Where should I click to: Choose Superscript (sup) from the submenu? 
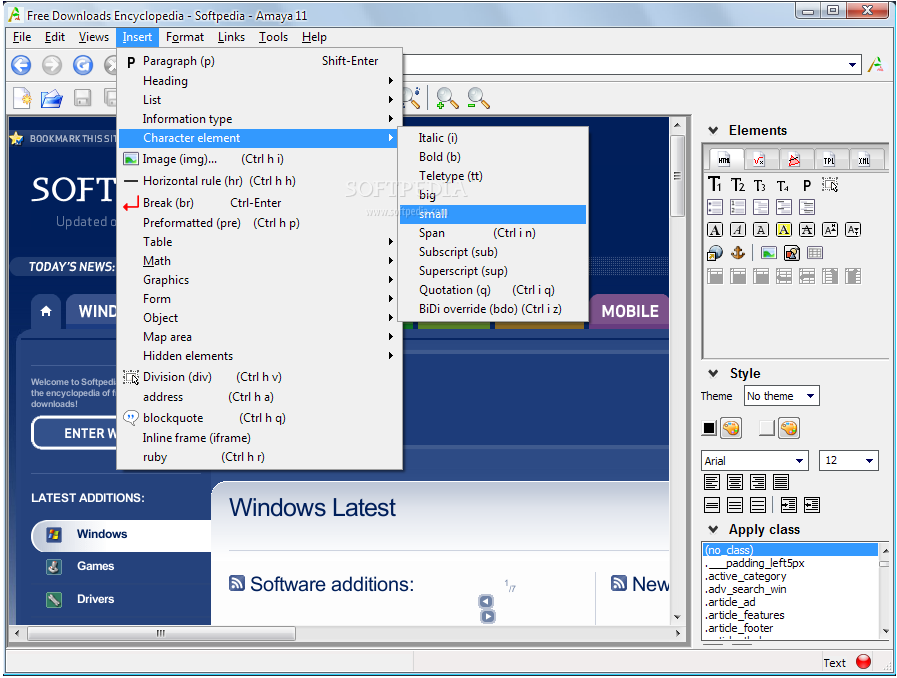click(493, 271)
